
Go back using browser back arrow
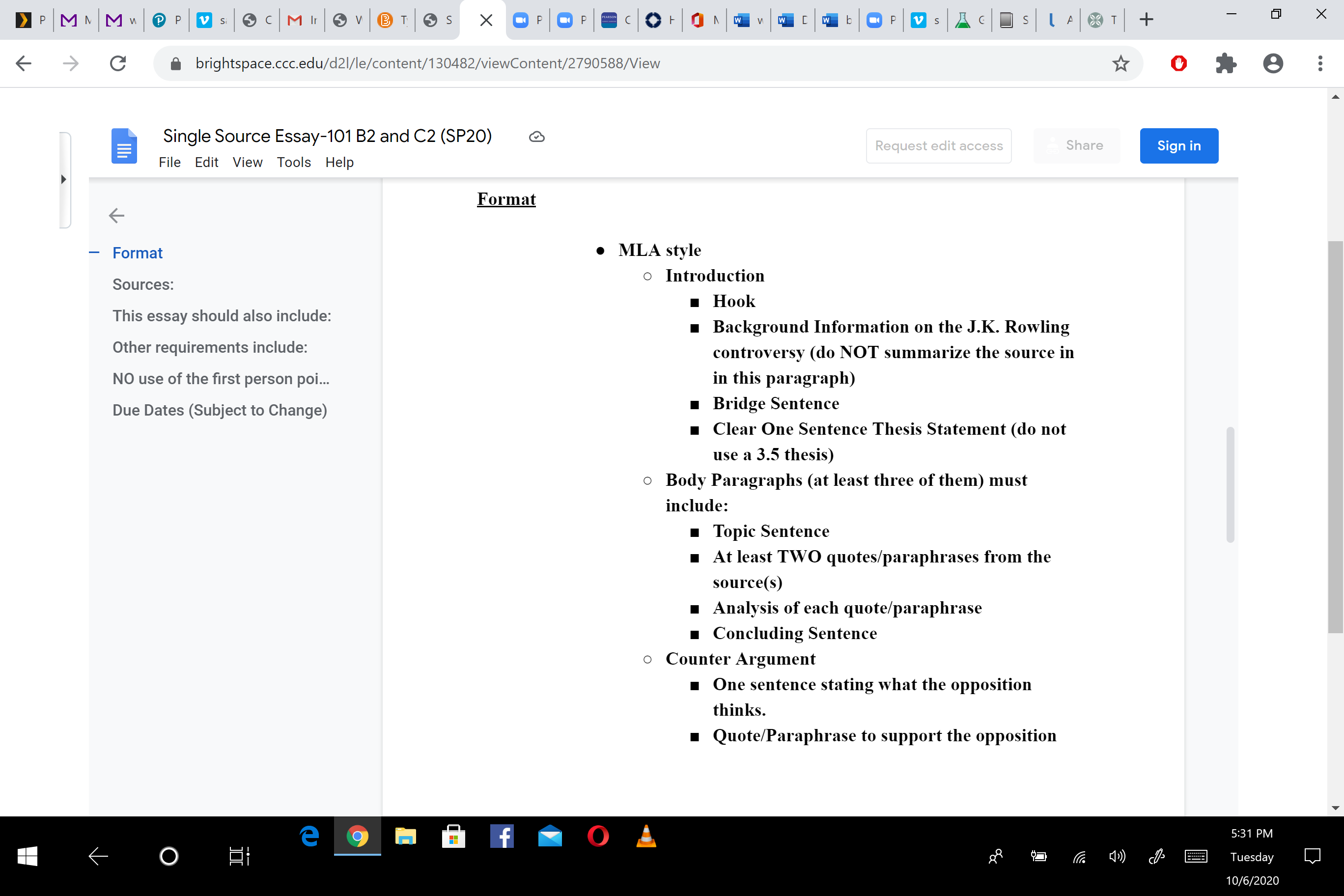click(x=24, y=63)
